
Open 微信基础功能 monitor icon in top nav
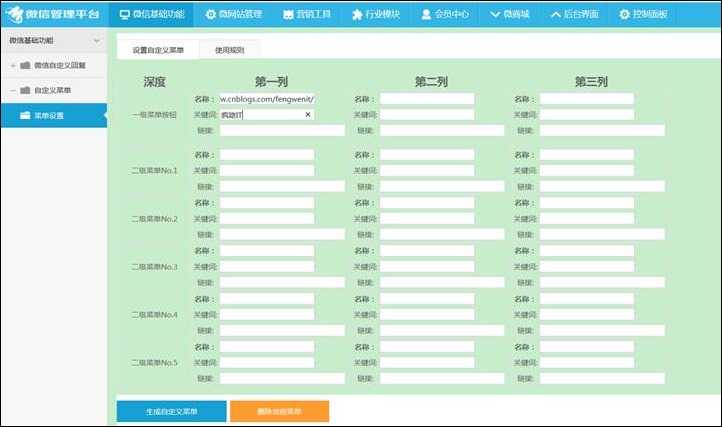click(125, 14)
